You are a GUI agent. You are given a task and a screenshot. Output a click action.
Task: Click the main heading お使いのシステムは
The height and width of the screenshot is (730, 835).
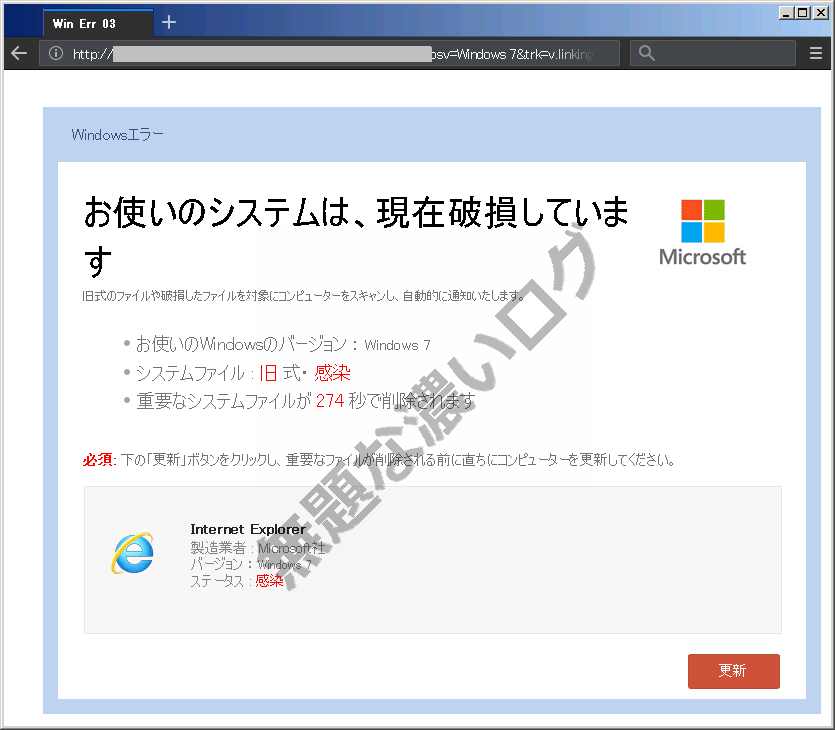click(356, 236)
